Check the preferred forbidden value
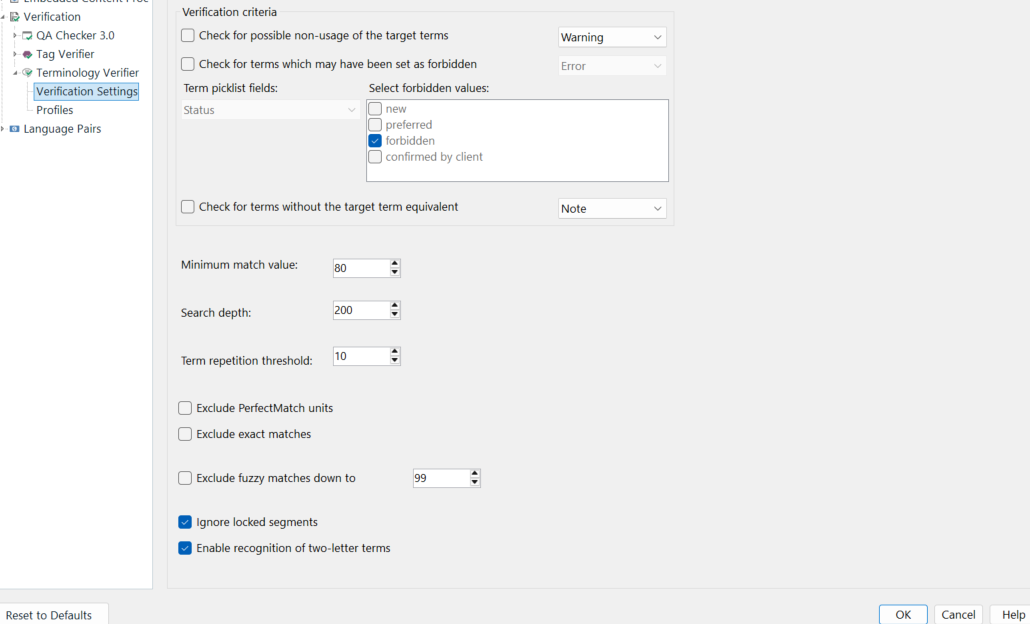The height and width of the screenshot is (624, 1030). (377, 124)
